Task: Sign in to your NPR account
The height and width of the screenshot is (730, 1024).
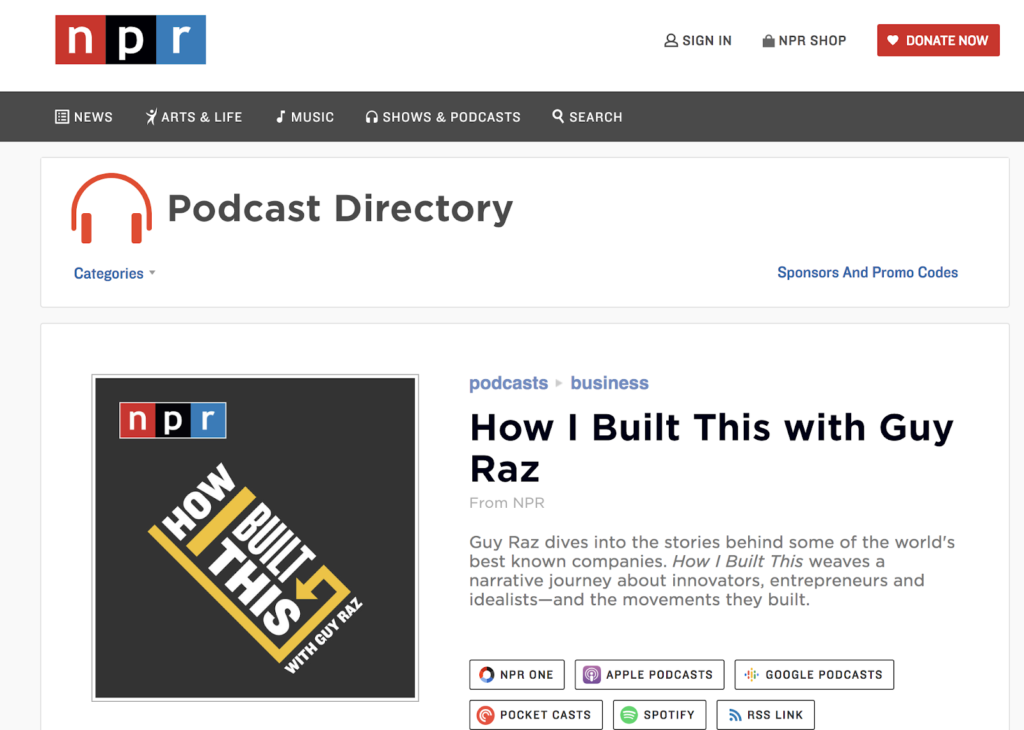Action: click(x=698, y=40)
